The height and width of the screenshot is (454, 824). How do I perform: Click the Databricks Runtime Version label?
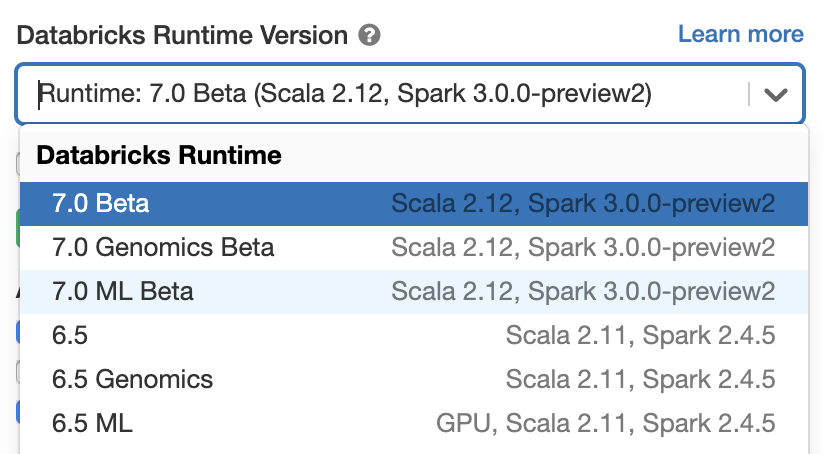click(182, 36)
